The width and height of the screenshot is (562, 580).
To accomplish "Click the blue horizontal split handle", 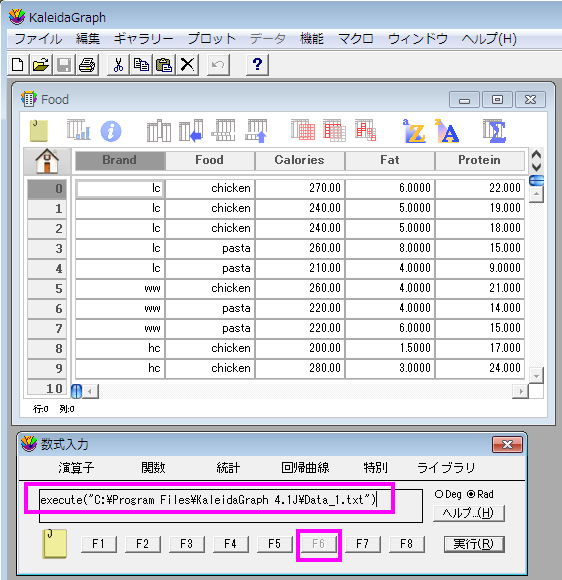I will click(536, 181).
